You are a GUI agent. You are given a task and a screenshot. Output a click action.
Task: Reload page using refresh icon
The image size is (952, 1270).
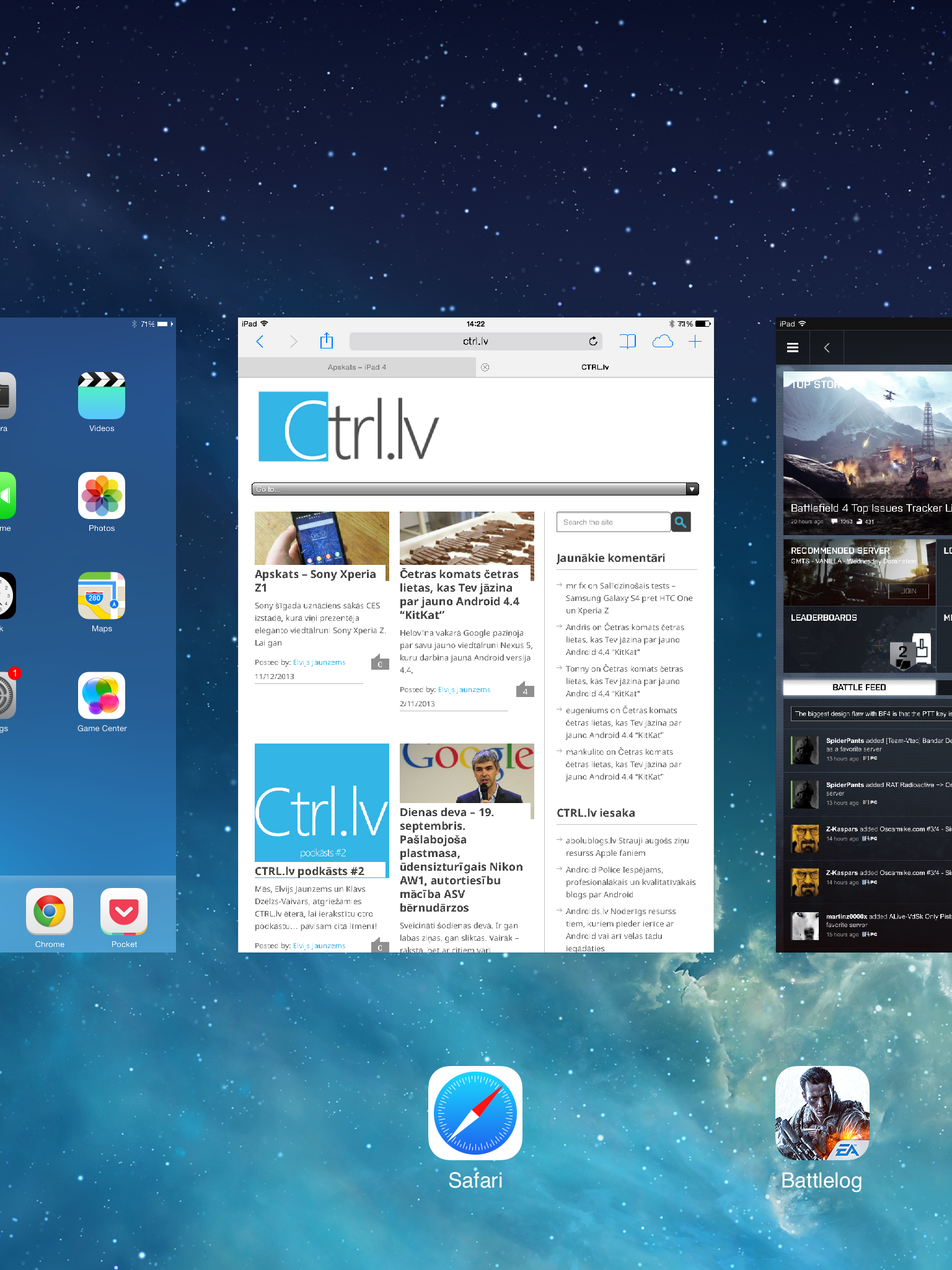tap(593, 341)
